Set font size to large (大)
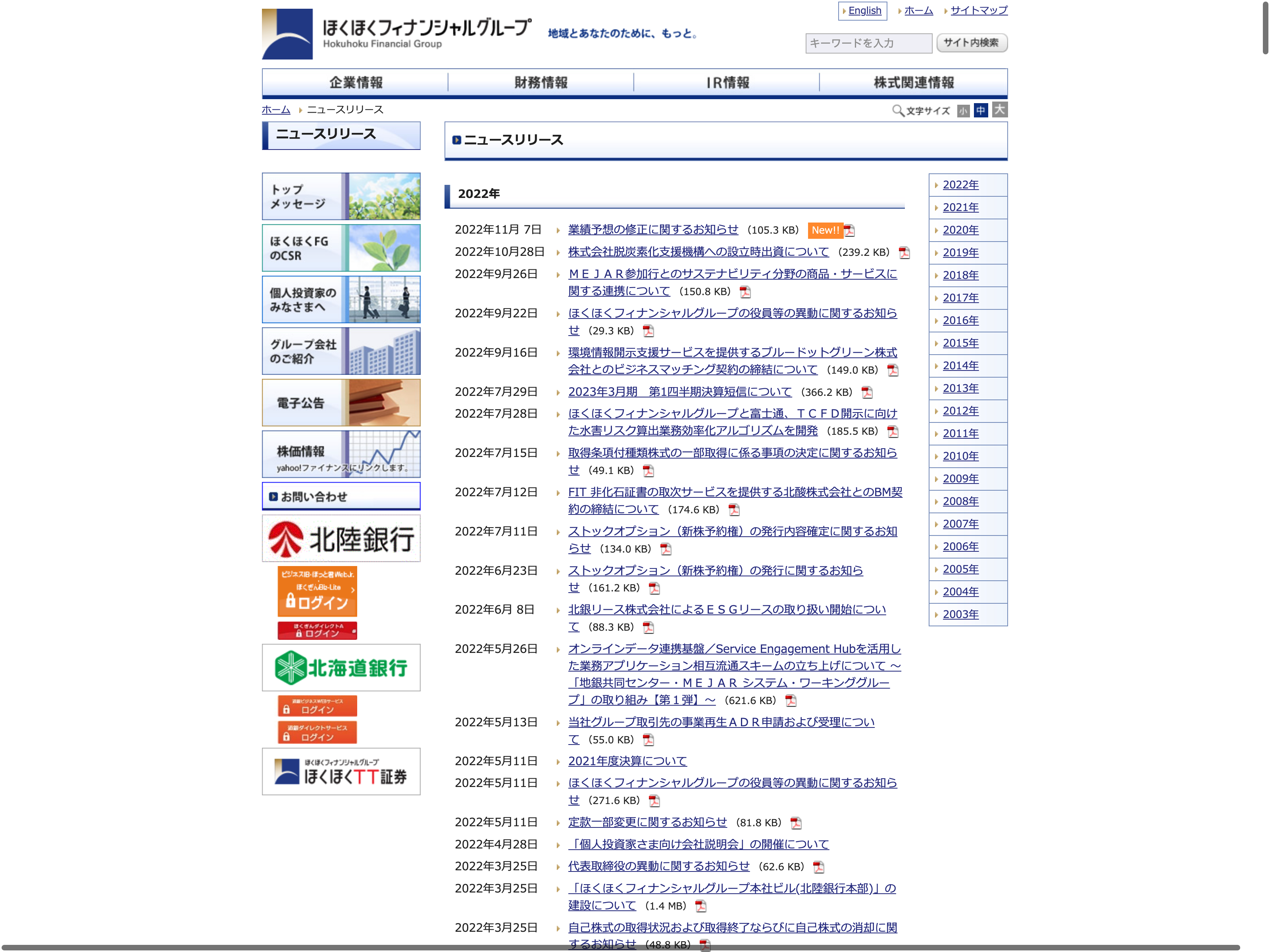1270x952 pixels. [1000, 109]
